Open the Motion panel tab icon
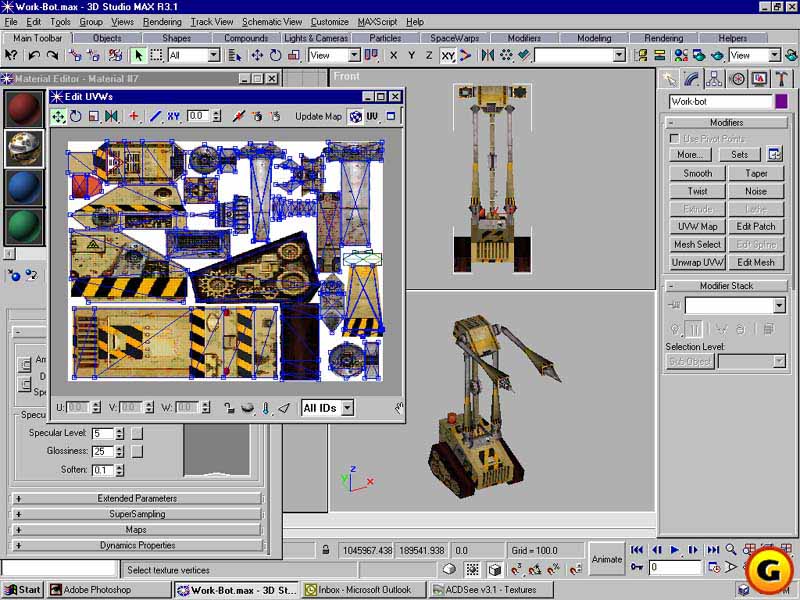 pyautogui.click(x=736, y=79)
